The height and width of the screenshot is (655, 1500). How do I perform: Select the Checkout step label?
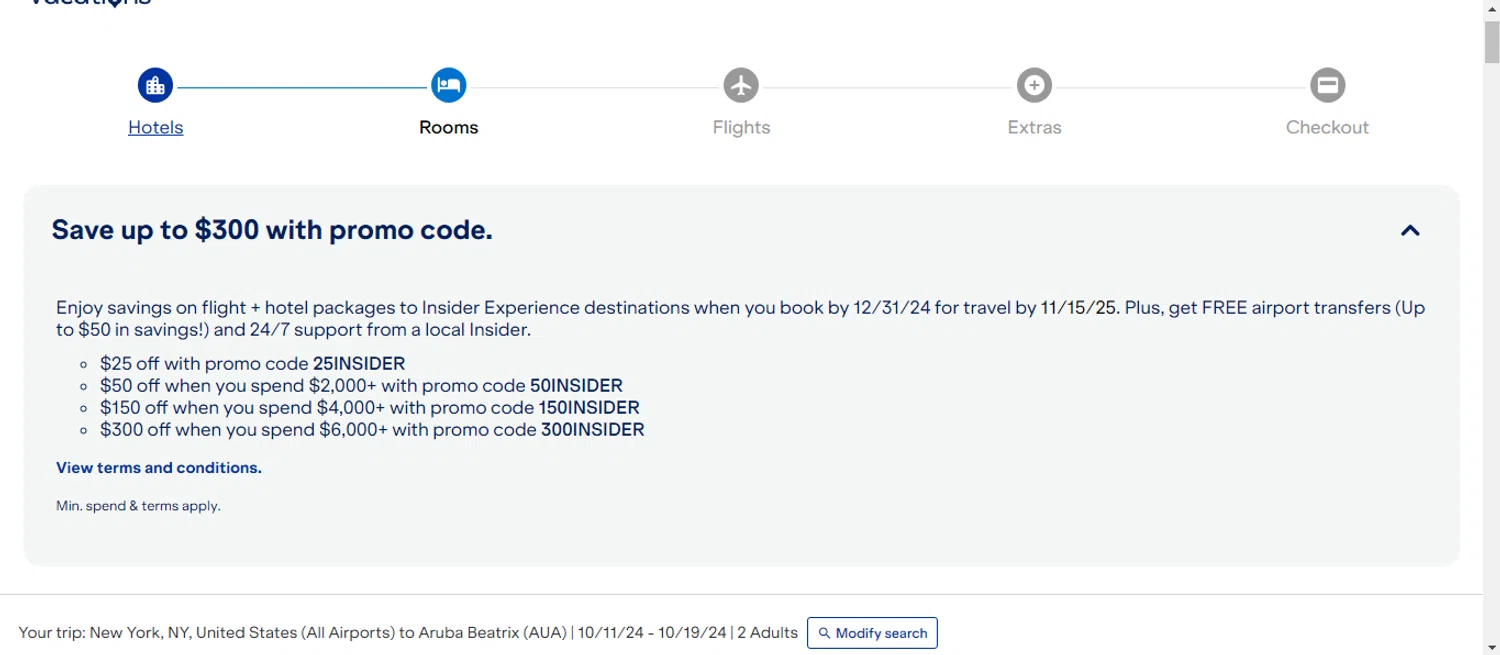1327,127
